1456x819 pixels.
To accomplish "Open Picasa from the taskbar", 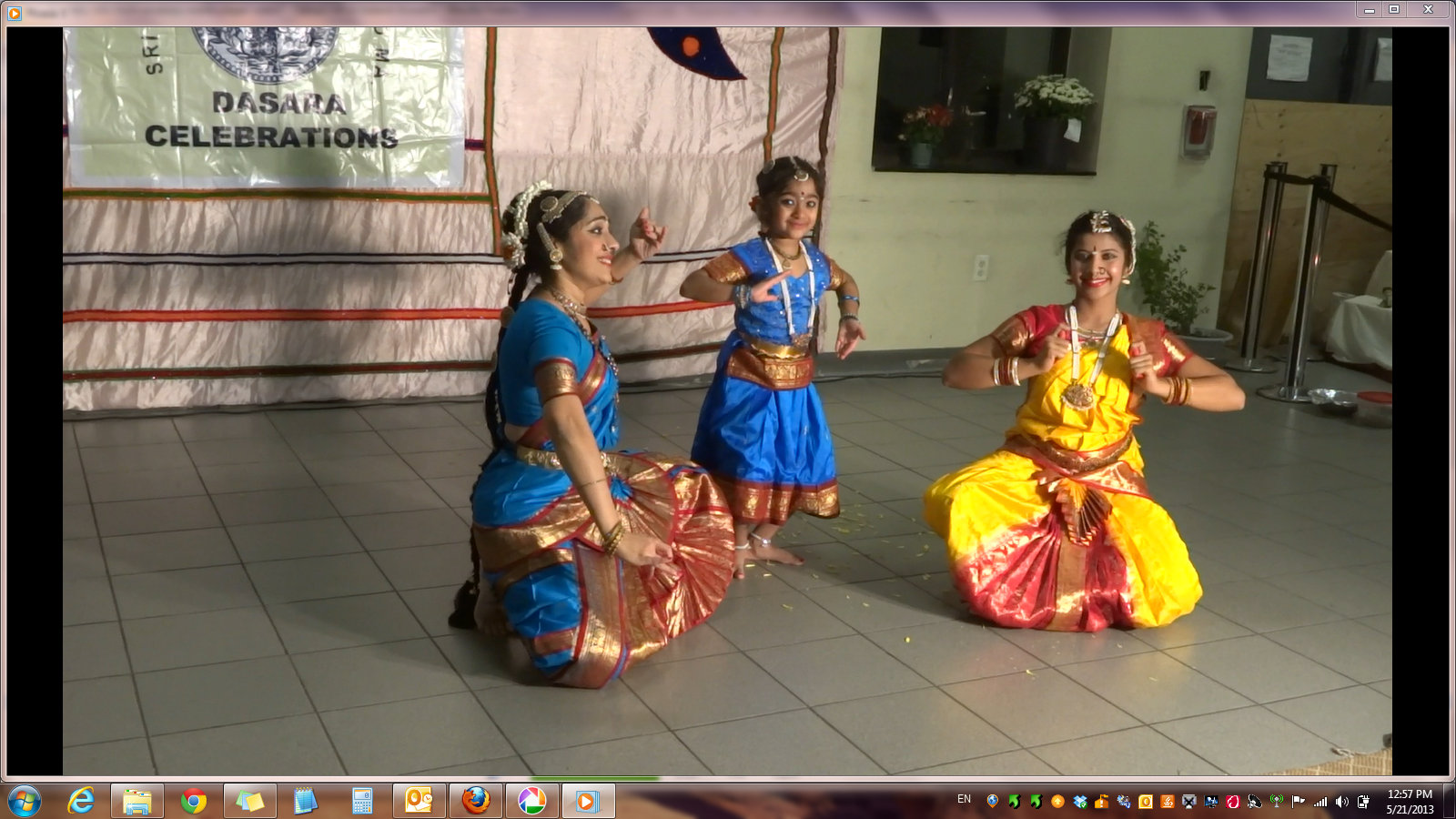I will [x=531, y=801].
